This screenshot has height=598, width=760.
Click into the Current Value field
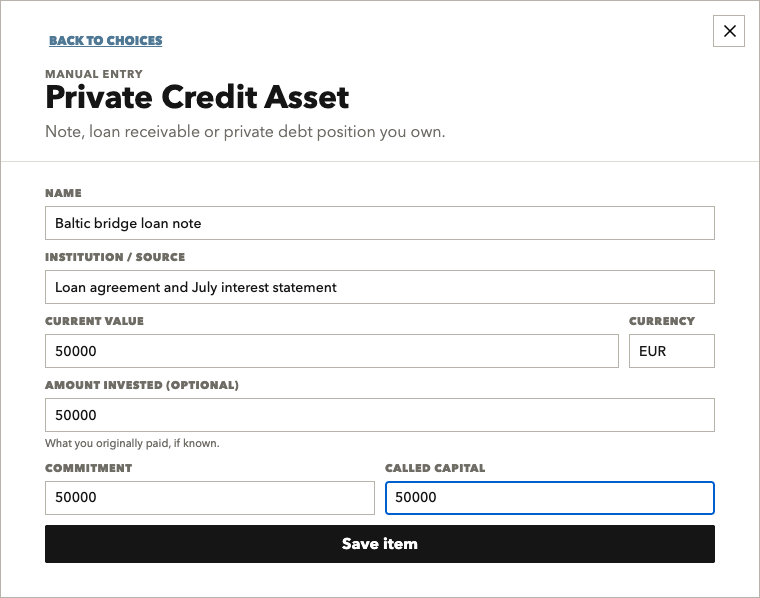coord(332,351)
